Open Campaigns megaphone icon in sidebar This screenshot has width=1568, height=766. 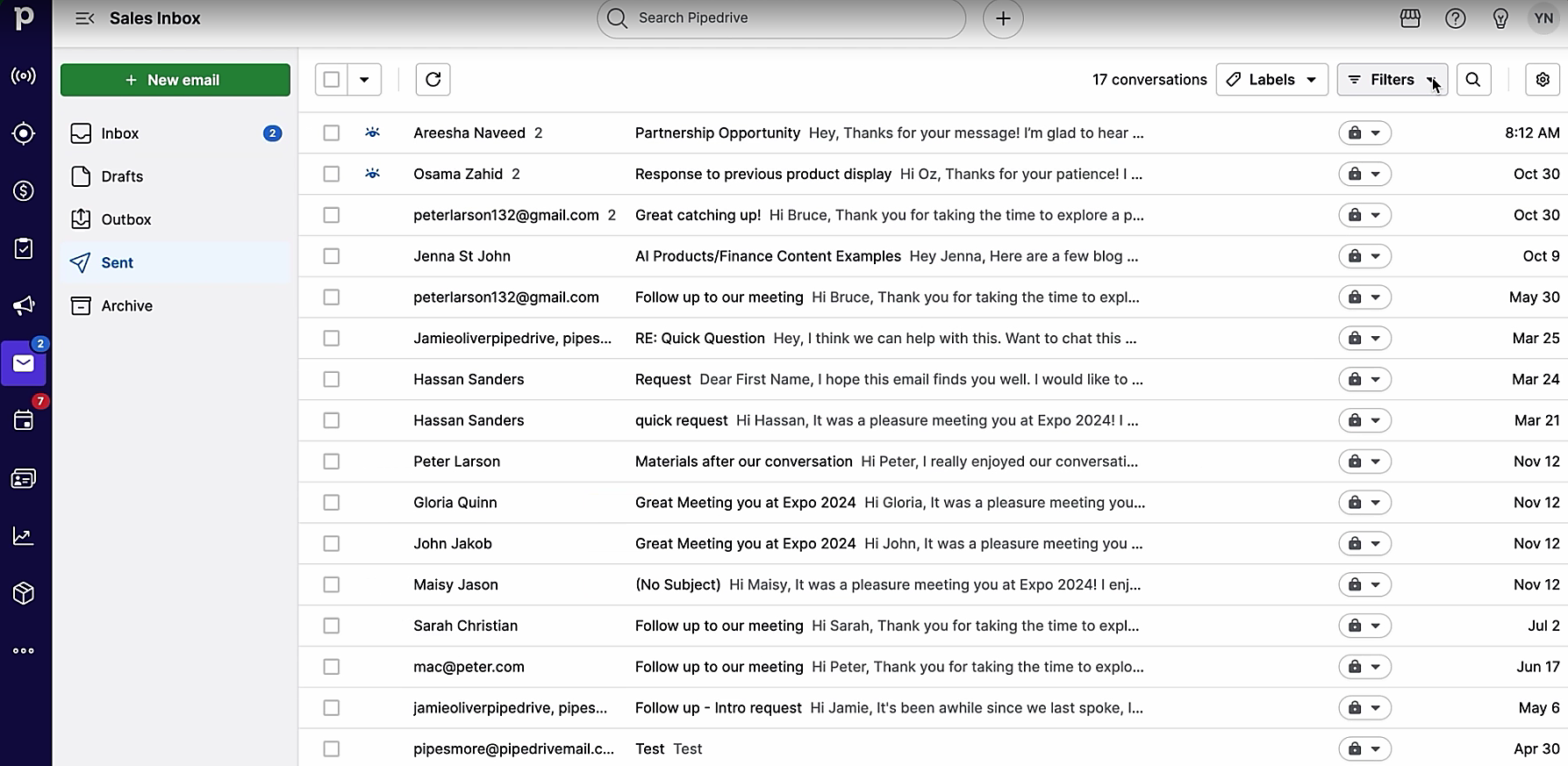[24, 305]
